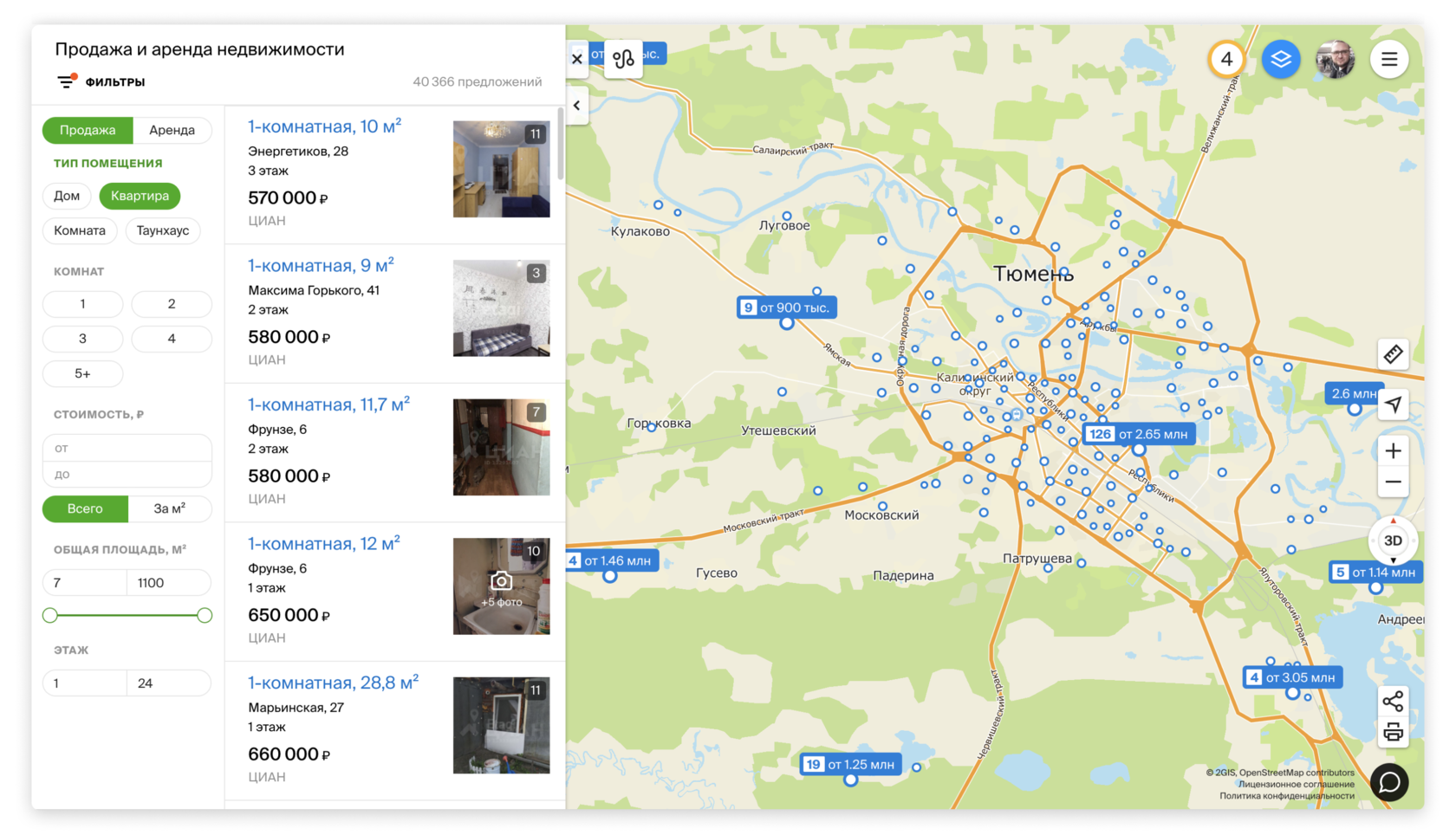Viewport: 1456px width, 835px height.
Task: Print the map
Action: (x=1393, y=733)
